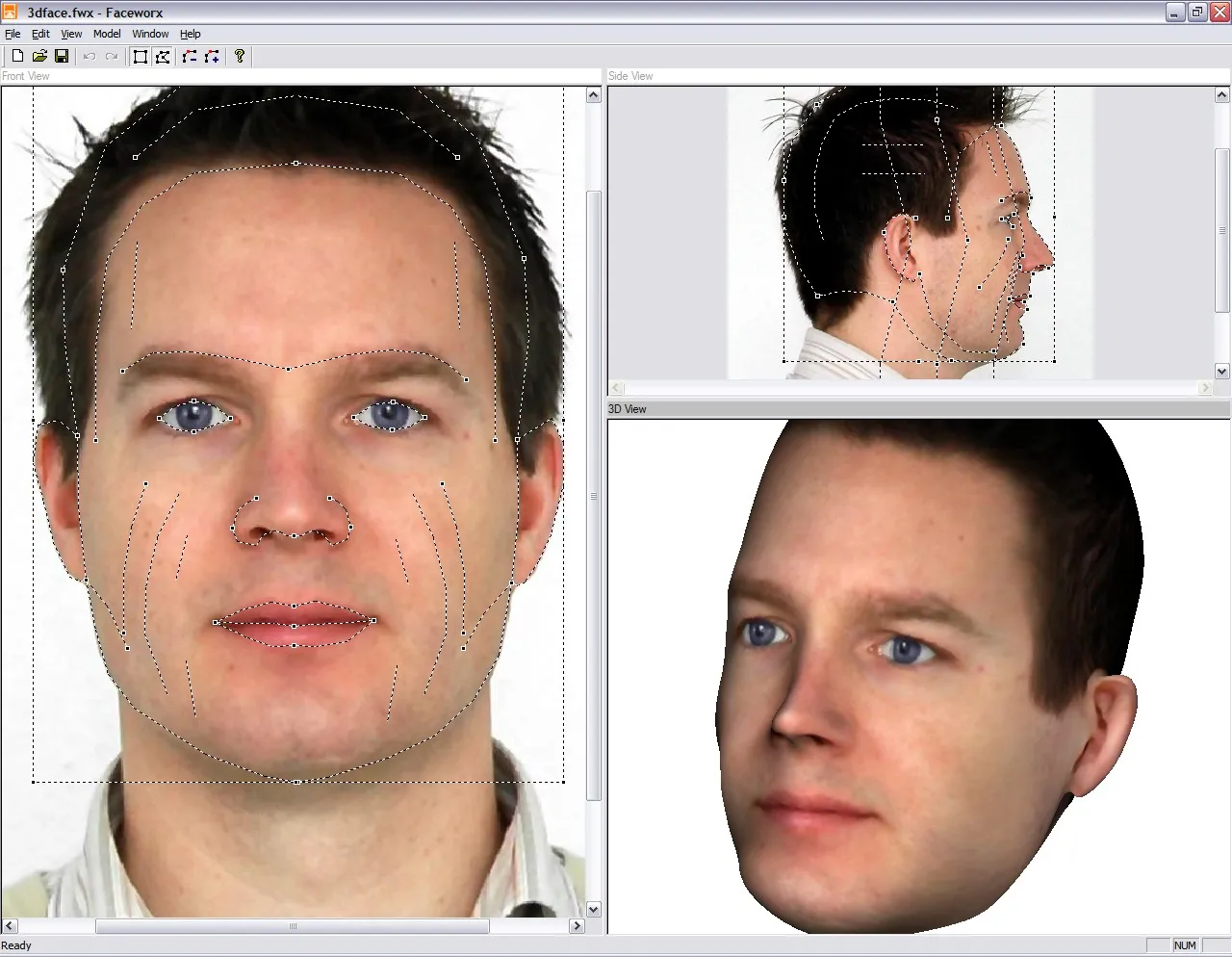Click the Side View scroll right arrow

click(x=1205, y=388)
